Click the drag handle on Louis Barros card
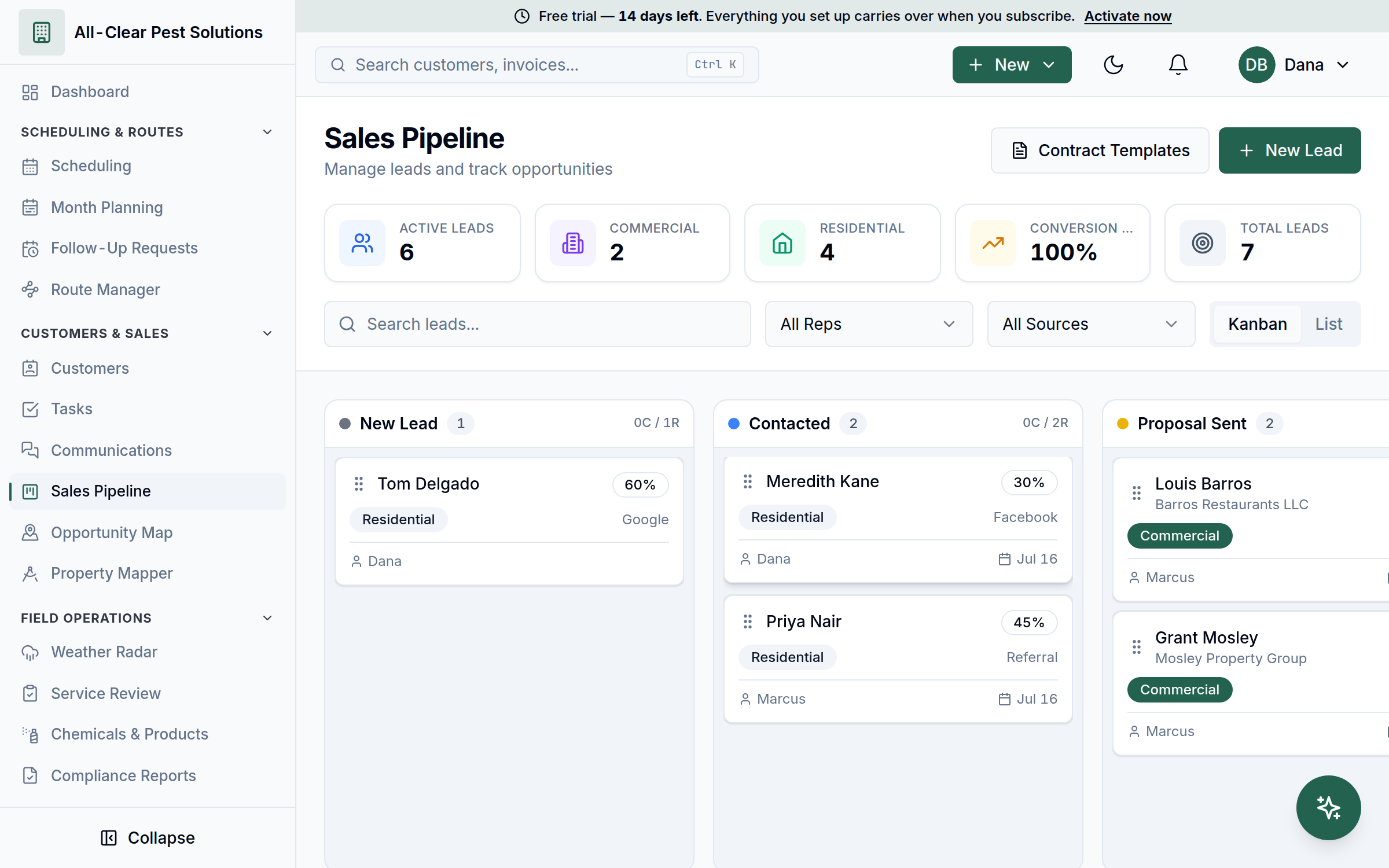Viewport: 1389px width, 868px height. point(1137,493)
